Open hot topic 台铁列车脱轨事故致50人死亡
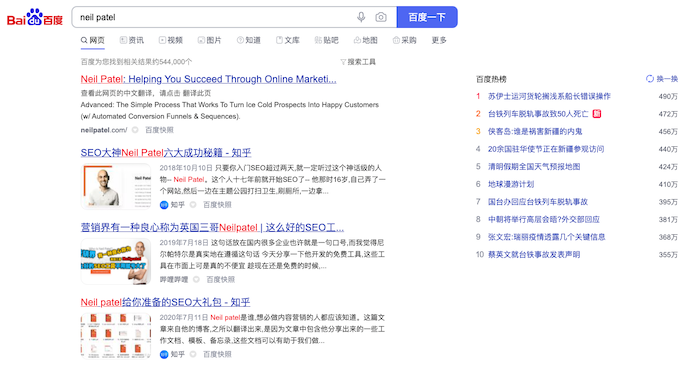The width and height of the screenshot is (700, 365). (x=538, y=114)
